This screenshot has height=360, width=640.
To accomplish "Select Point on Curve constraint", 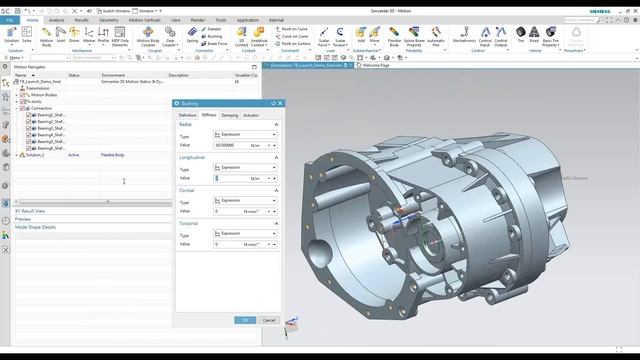I will (x=291, y=29).
